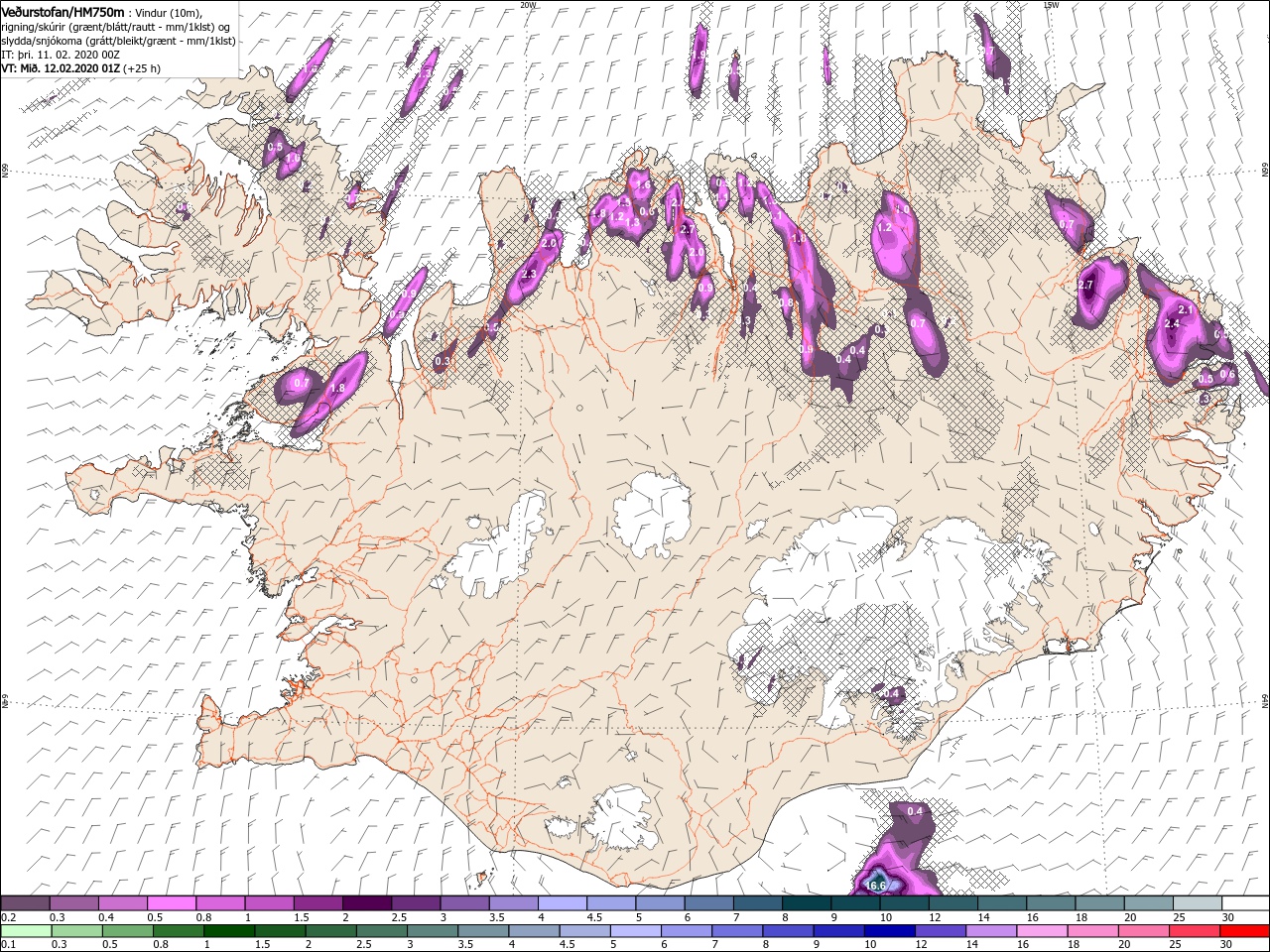The width and height of the screenshot is (1270, 952).
Task: Pick the bright red rain swatch after 30
Action: 1244,931
